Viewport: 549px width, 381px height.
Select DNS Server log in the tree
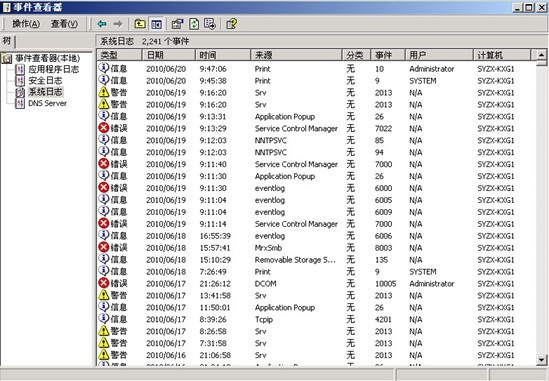tap(47, 103)
